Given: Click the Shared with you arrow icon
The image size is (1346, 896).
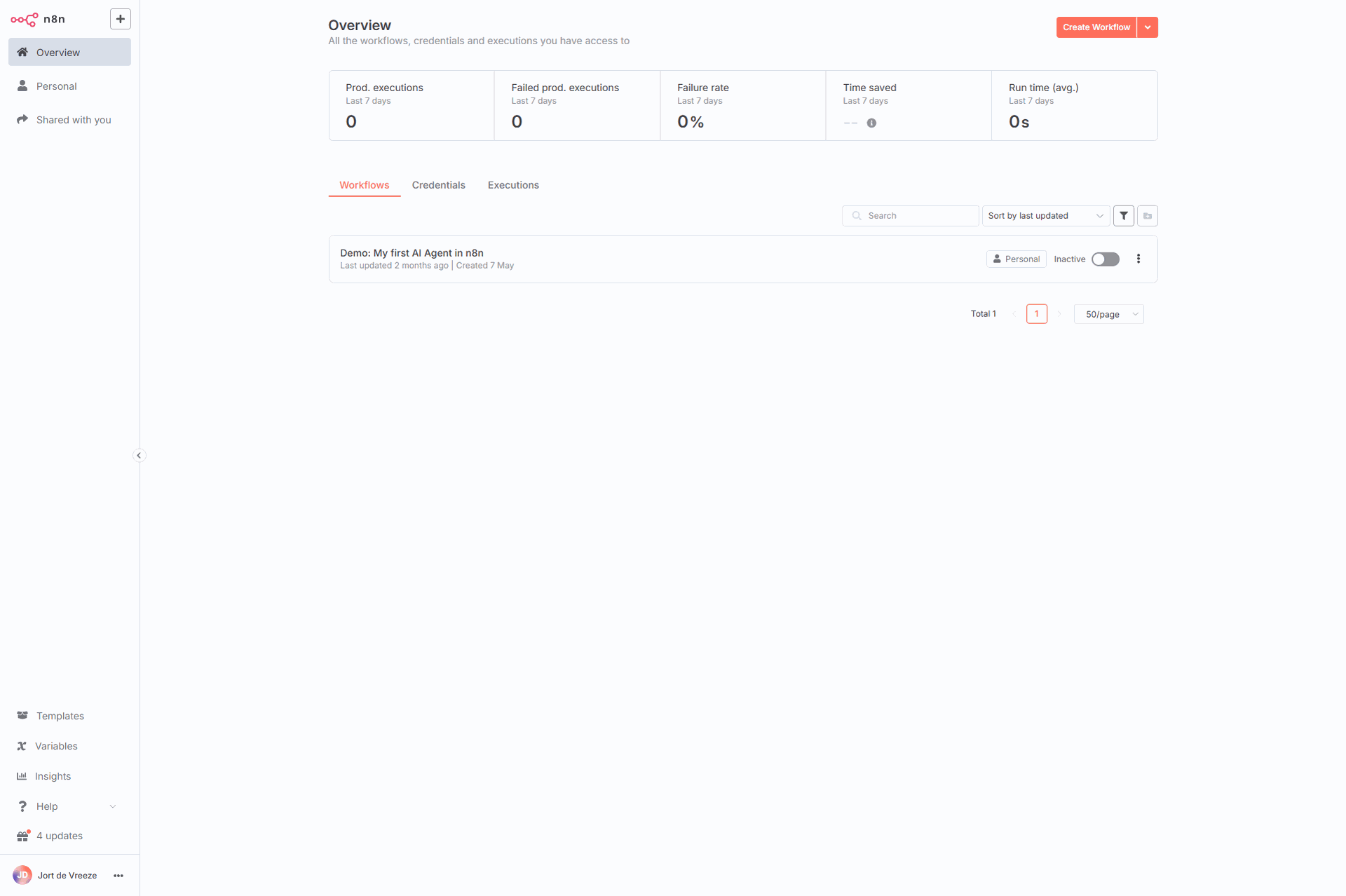Looking at the screenshot, I should point(22,119).
